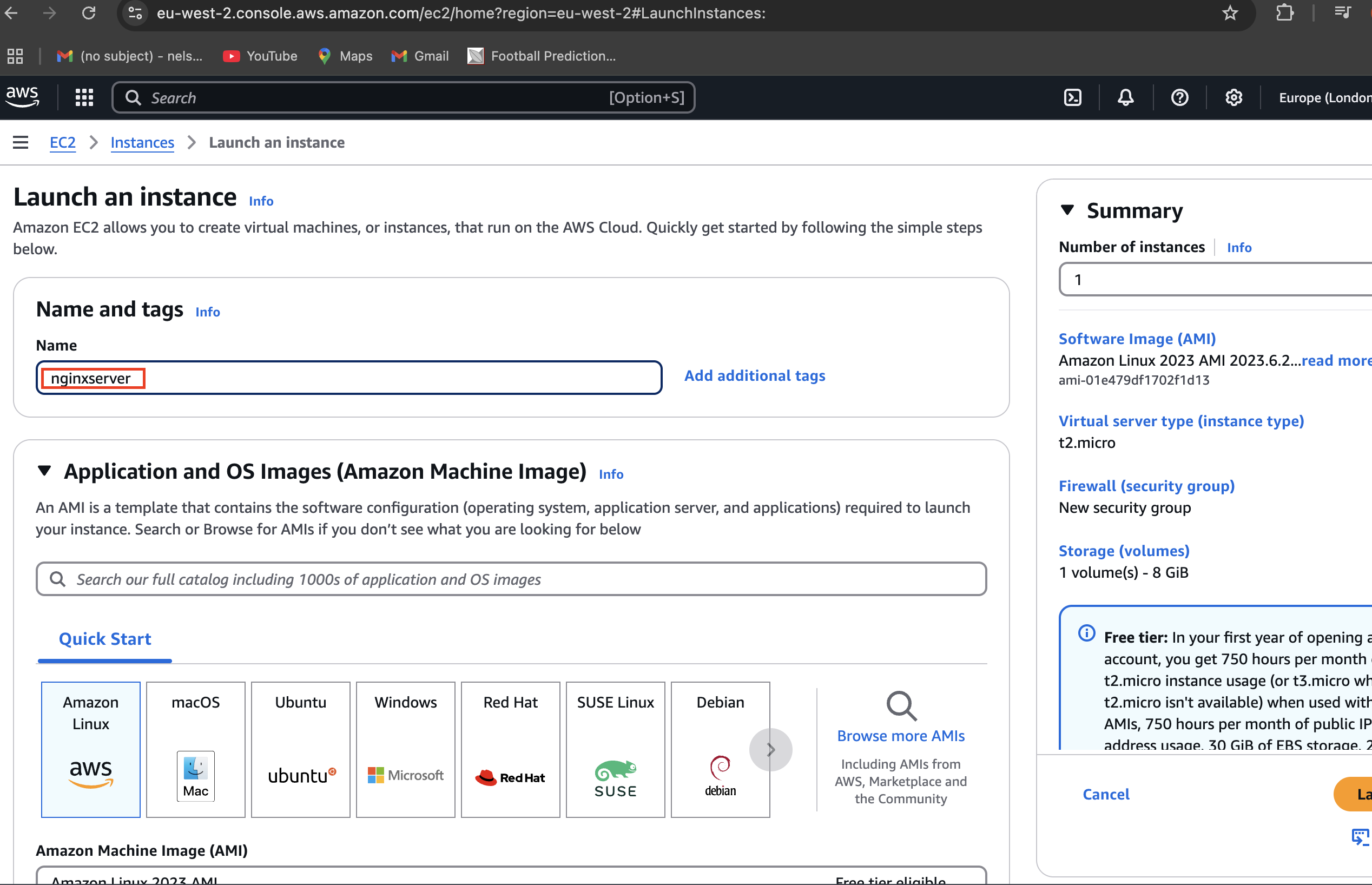Open the '(no subject)' Gmail bookmark
This screenshot has height=885, width=1372.
tap(129, 56)
